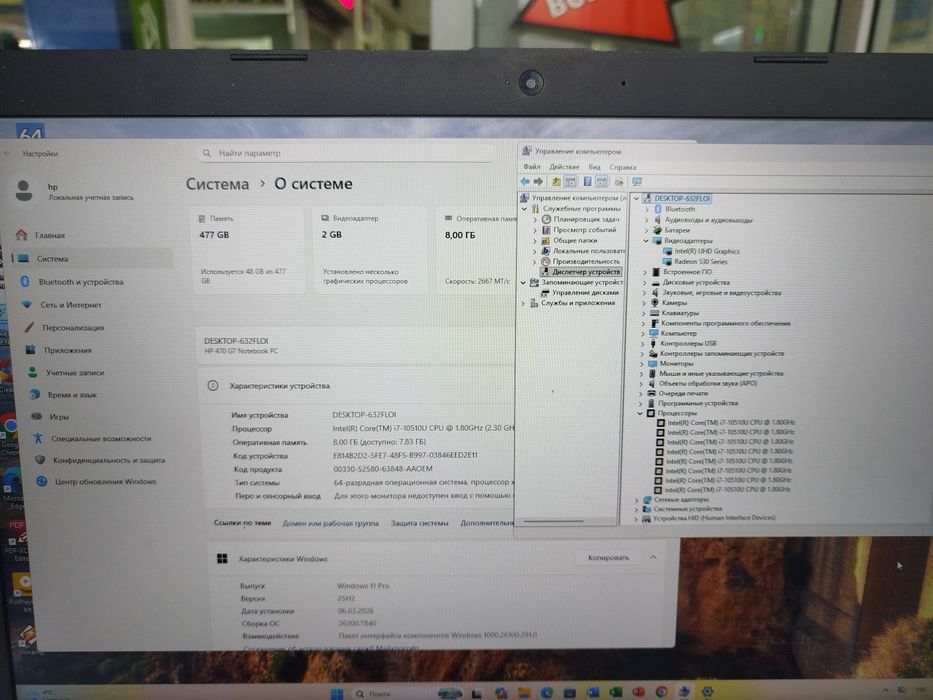Viewport: 933px width, 700px height.
Task: Click the Копировать button for Windows specs
Action: click(x=608, y=558)
